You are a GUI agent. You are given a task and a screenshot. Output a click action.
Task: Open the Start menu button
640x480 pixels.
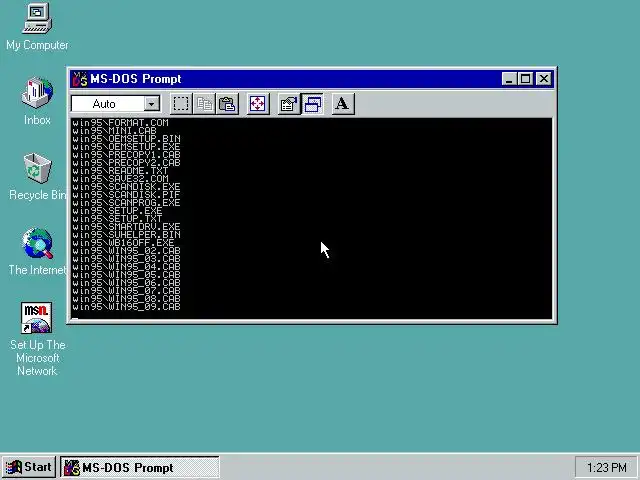29,467
